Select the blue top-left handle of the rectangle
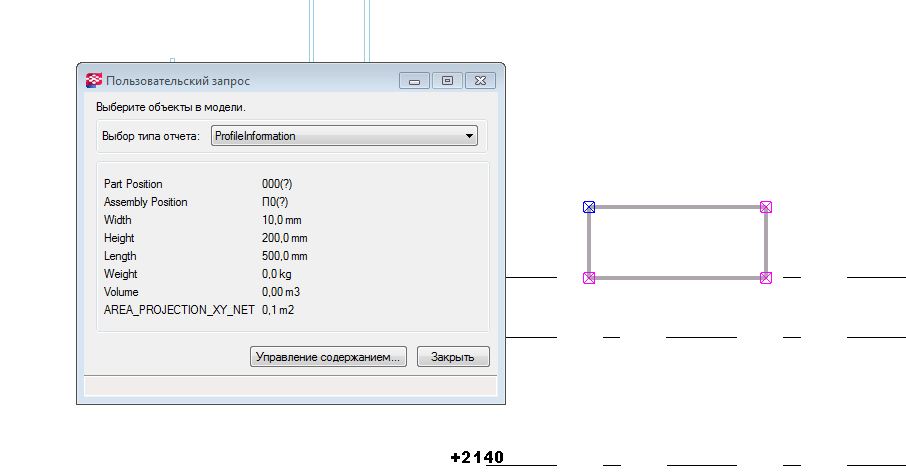The width and height of the screenshot is (906, 473). (589, 207)
